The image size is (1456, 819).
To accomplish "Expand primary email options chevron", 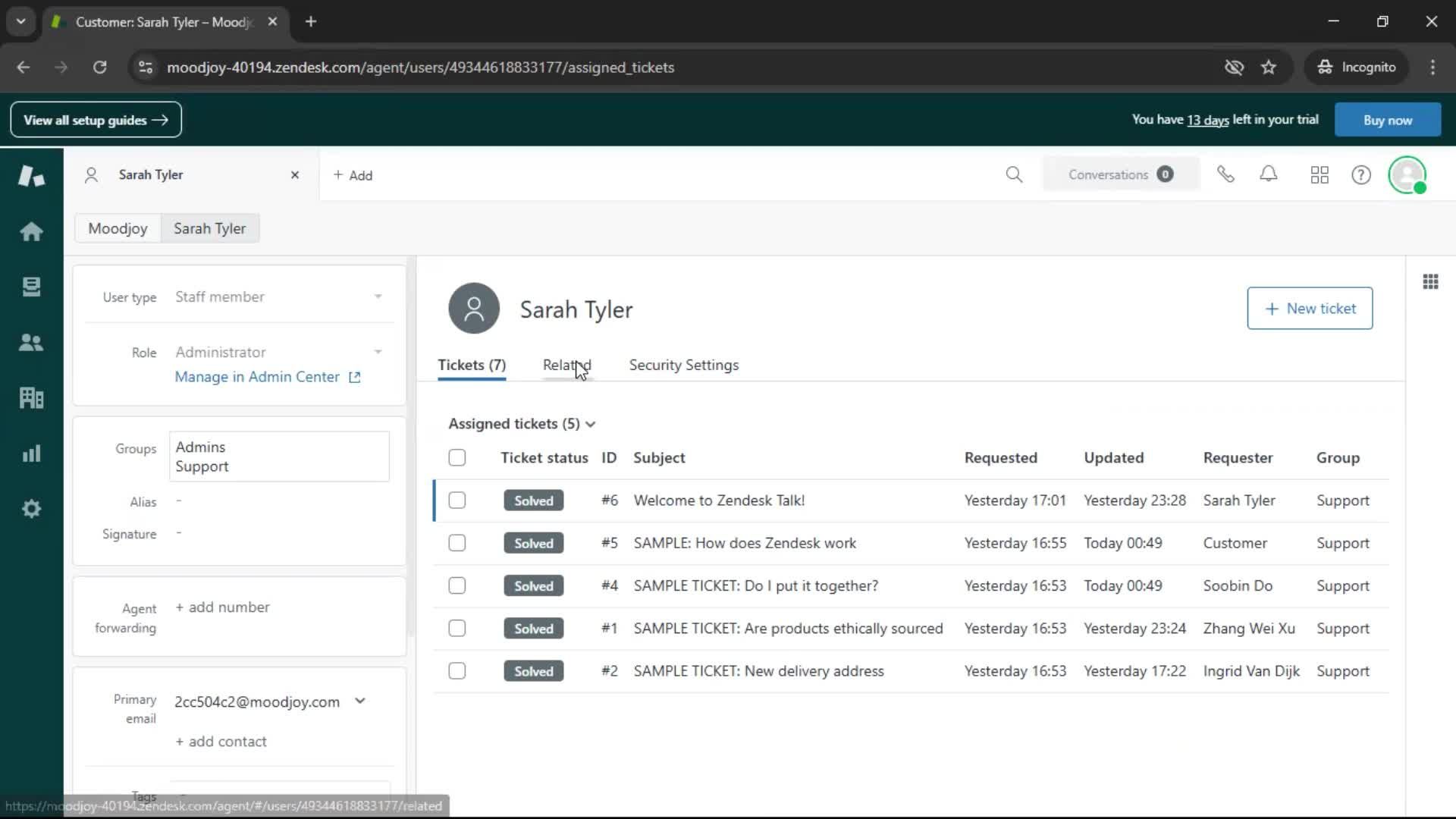I will [360, 701].
